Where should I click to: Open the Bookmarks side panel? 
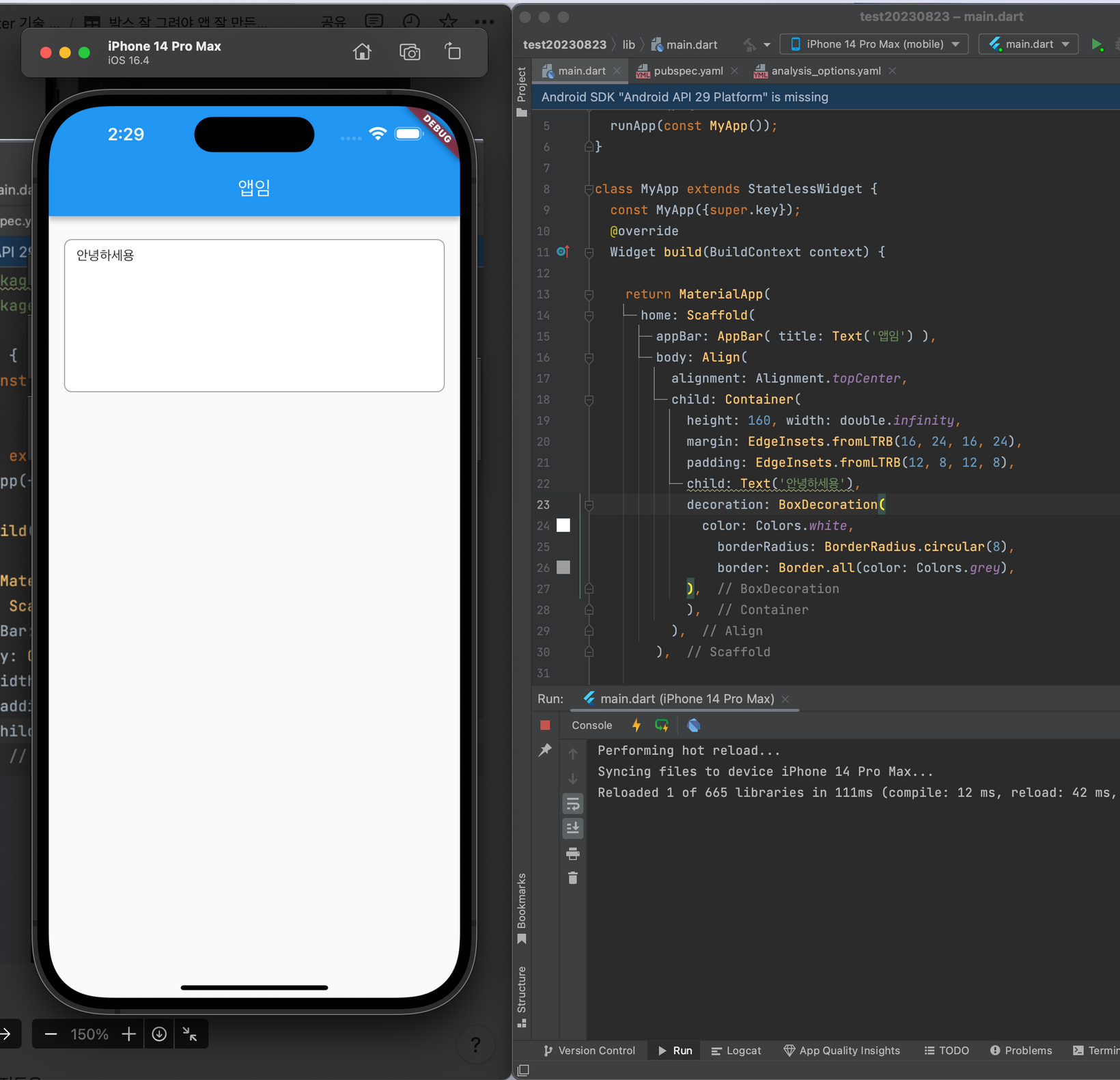(522, 909)
